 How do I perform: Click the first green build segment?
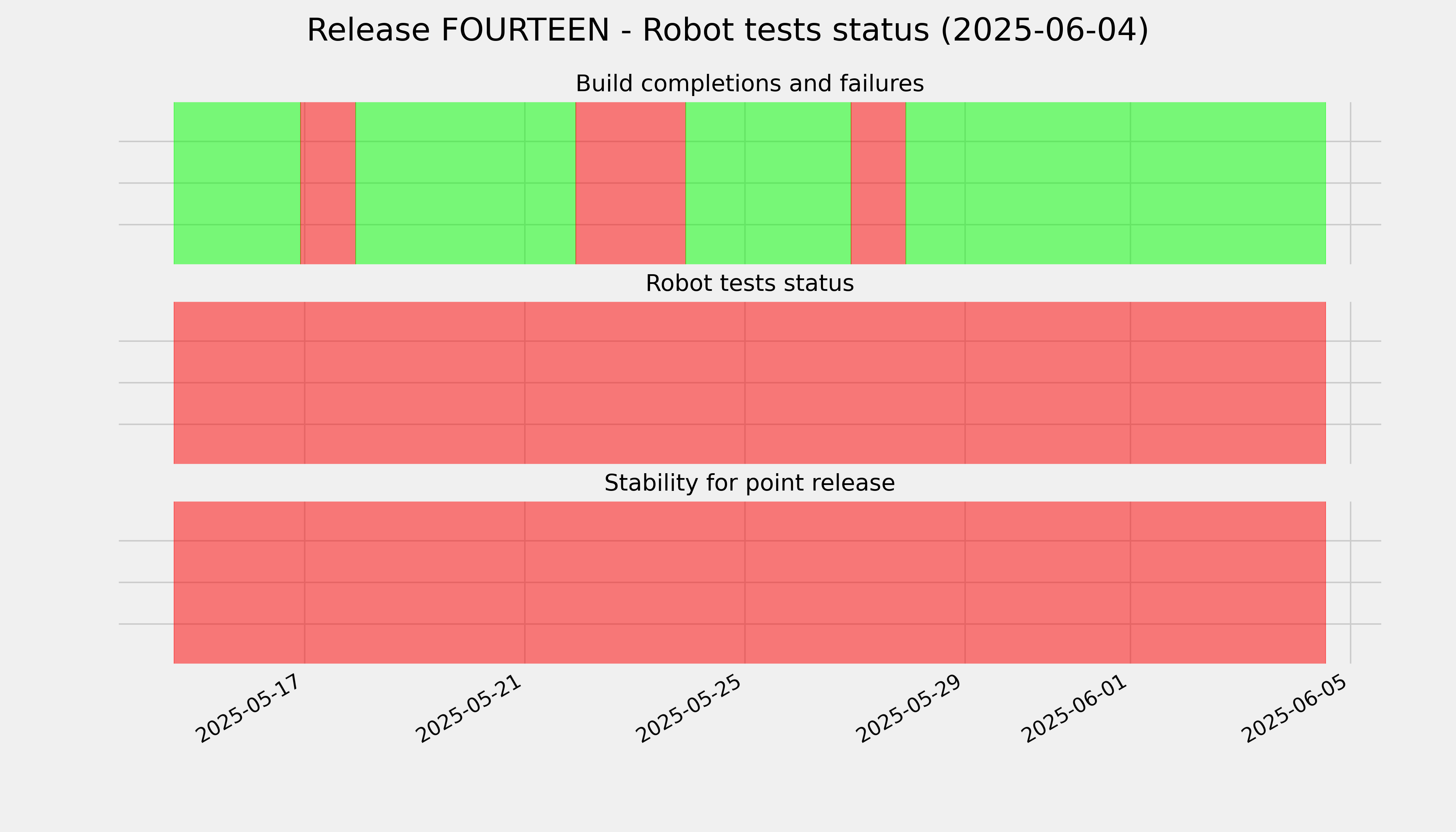(236, 183)
